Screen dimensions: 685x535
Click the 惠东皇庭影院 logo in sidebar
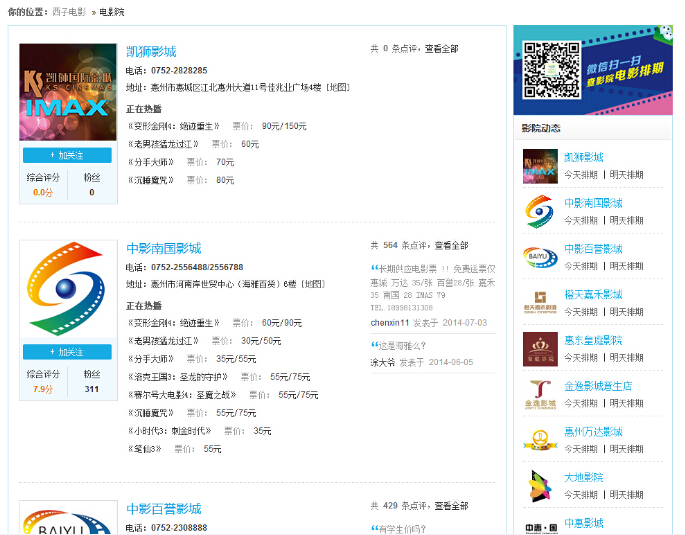click(x=540, y=349)
